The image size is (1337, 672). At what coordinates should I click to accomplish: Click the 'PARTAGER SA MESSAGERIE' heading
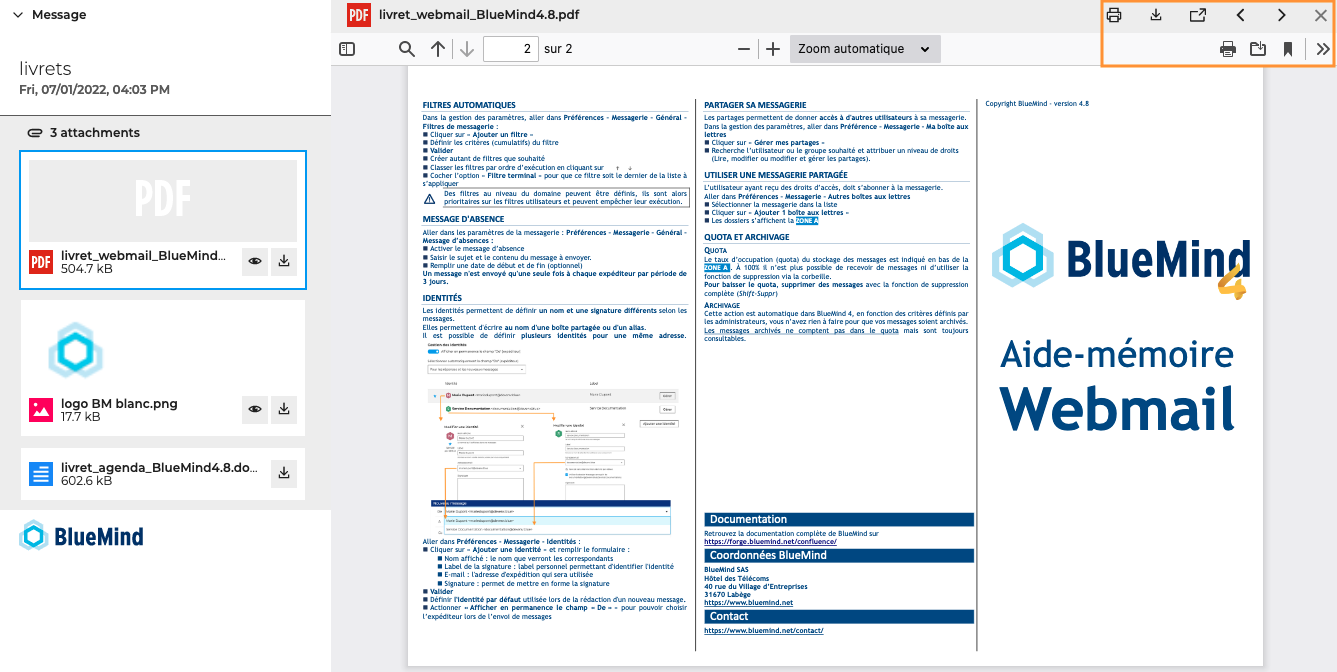[x=755, y=105]
